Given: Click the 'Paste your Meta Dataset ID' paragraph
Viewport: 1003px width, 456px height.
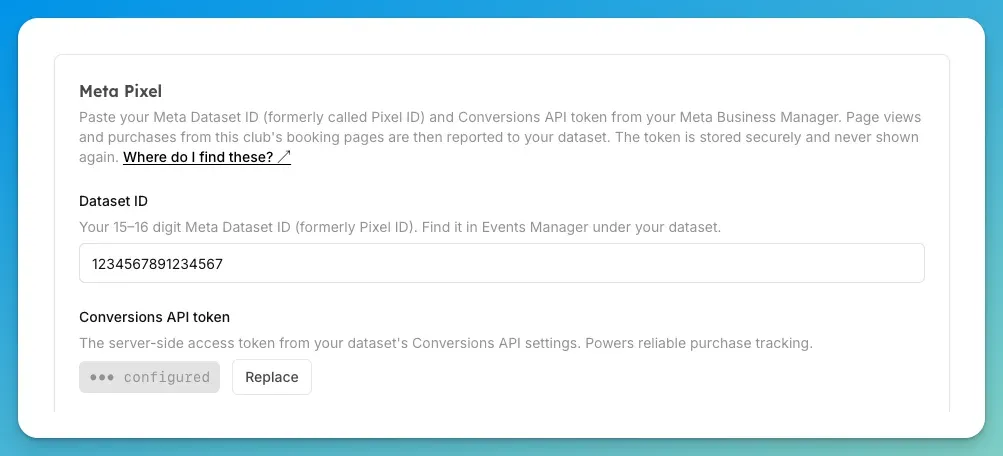Looking at the screenshot, I should pyautogui.click(x=500, y=137).
